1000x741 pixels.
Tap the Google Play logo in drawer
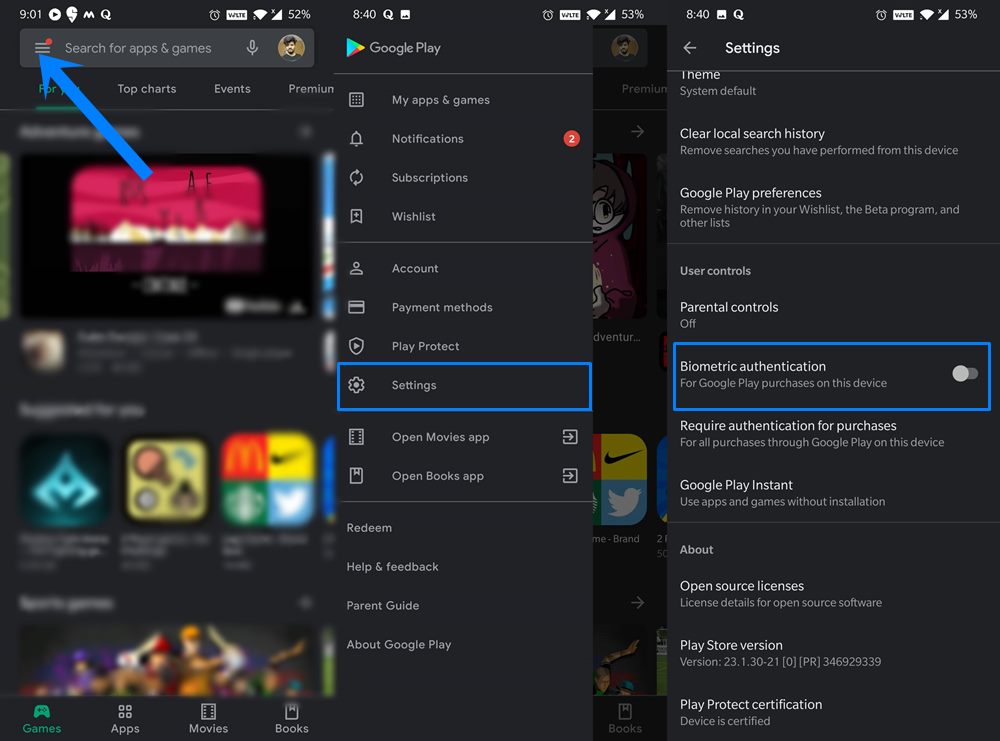click(x=393, y=48)
